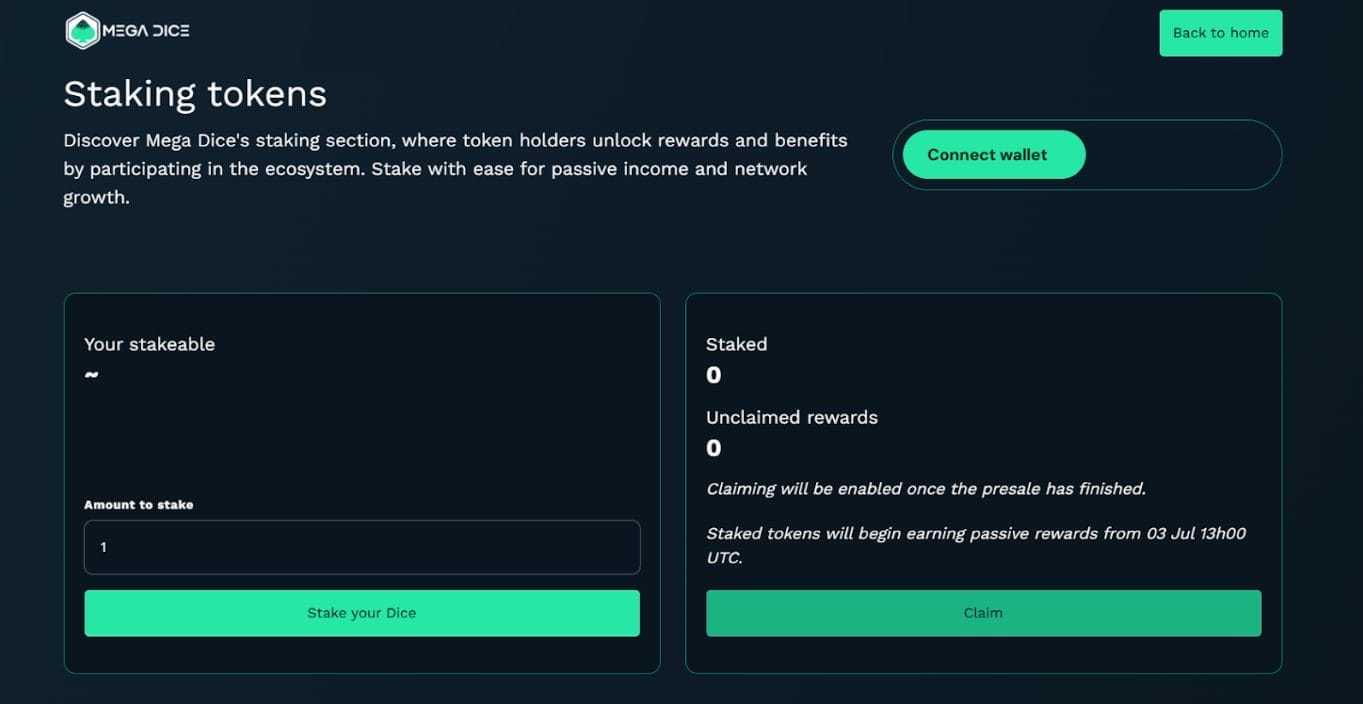Click the Mega Dice hexagon logo icon

tap(82, 31)
